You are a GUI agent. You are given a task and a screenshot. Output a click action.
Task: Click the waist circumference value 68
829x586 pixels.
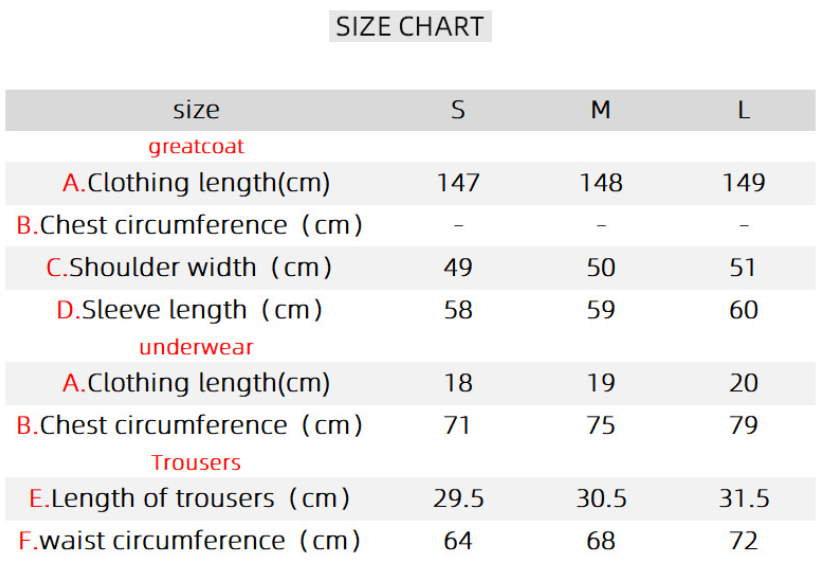(600, 541)
